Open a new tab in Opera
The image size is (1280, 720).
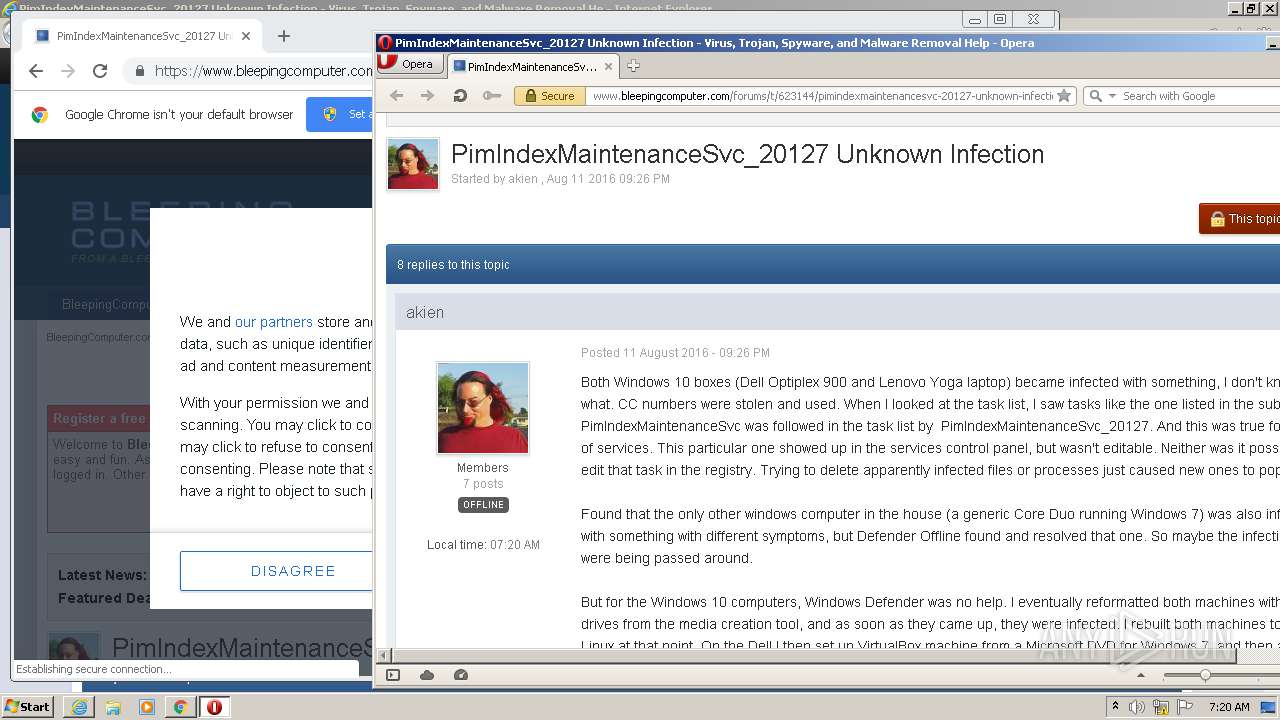pos(633,66)
